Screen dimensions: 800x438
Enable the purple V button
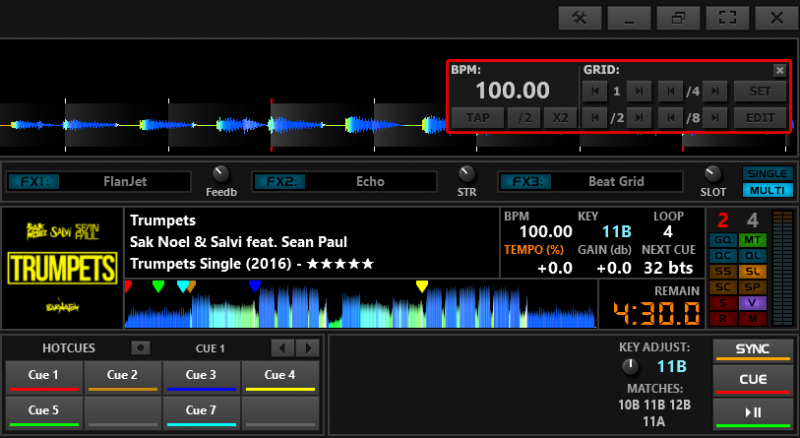pos(753,301)
